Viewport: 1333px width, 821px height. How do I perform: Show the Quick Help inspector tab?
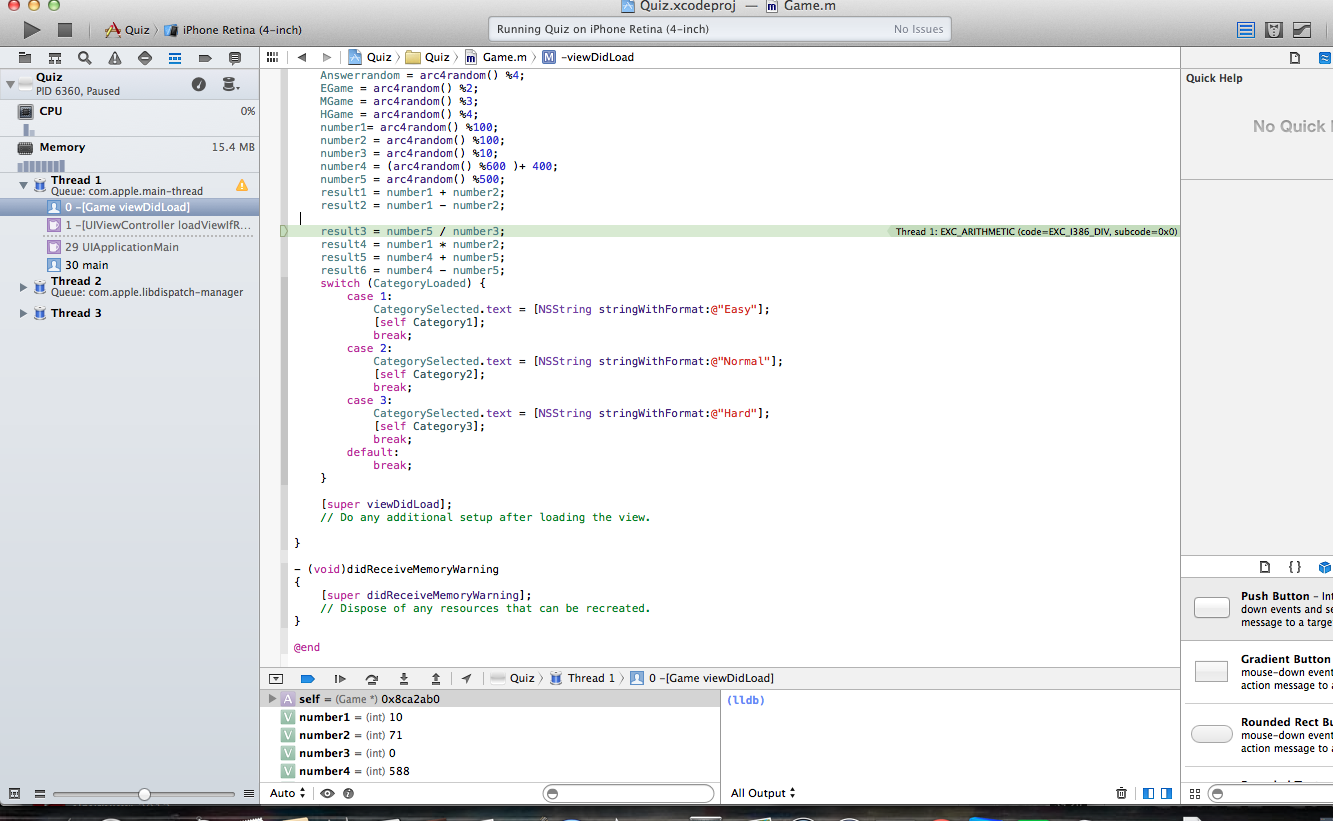[1325, 58]
